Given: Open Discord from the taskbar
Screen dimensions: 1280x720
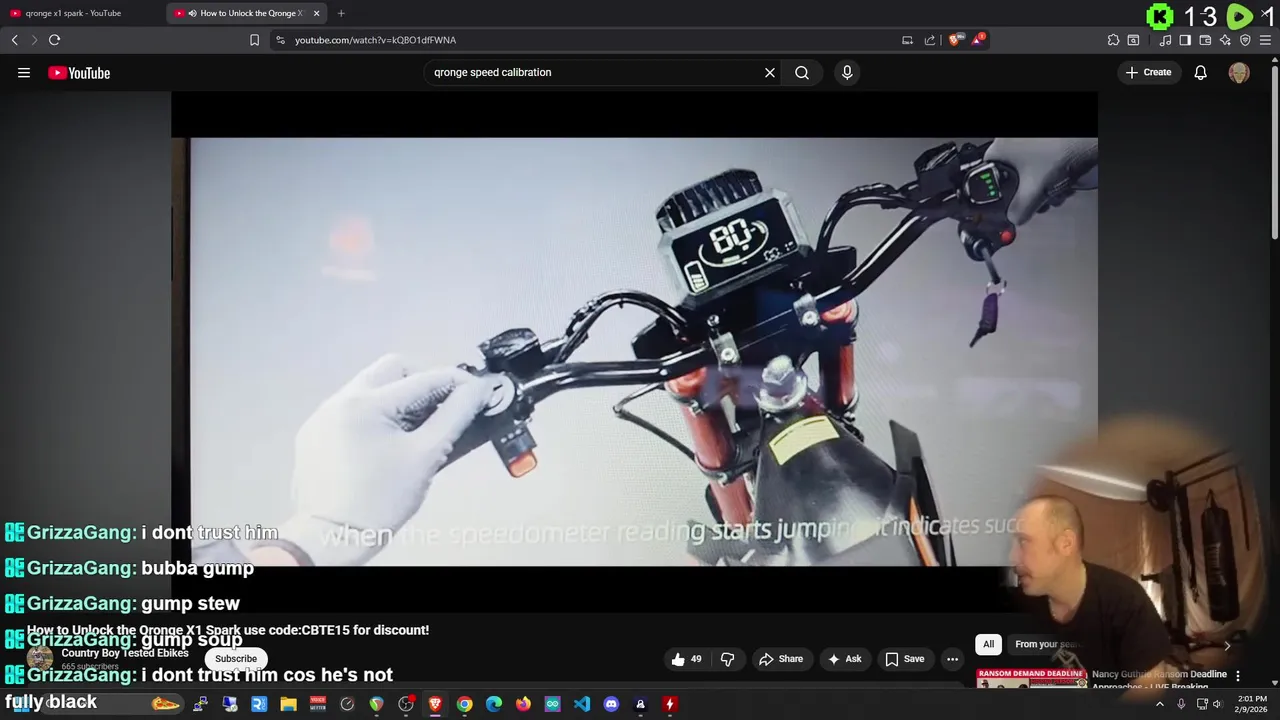Looking at the screenshot, I should coord(611,704).
